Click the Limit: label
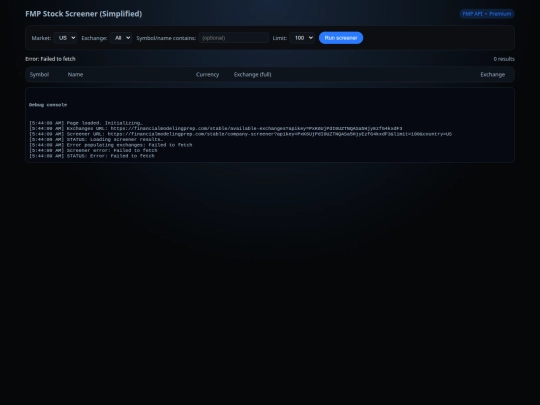The width and height of the screenshot is (540, 405). pyautogui.click(x=280, y=38)
